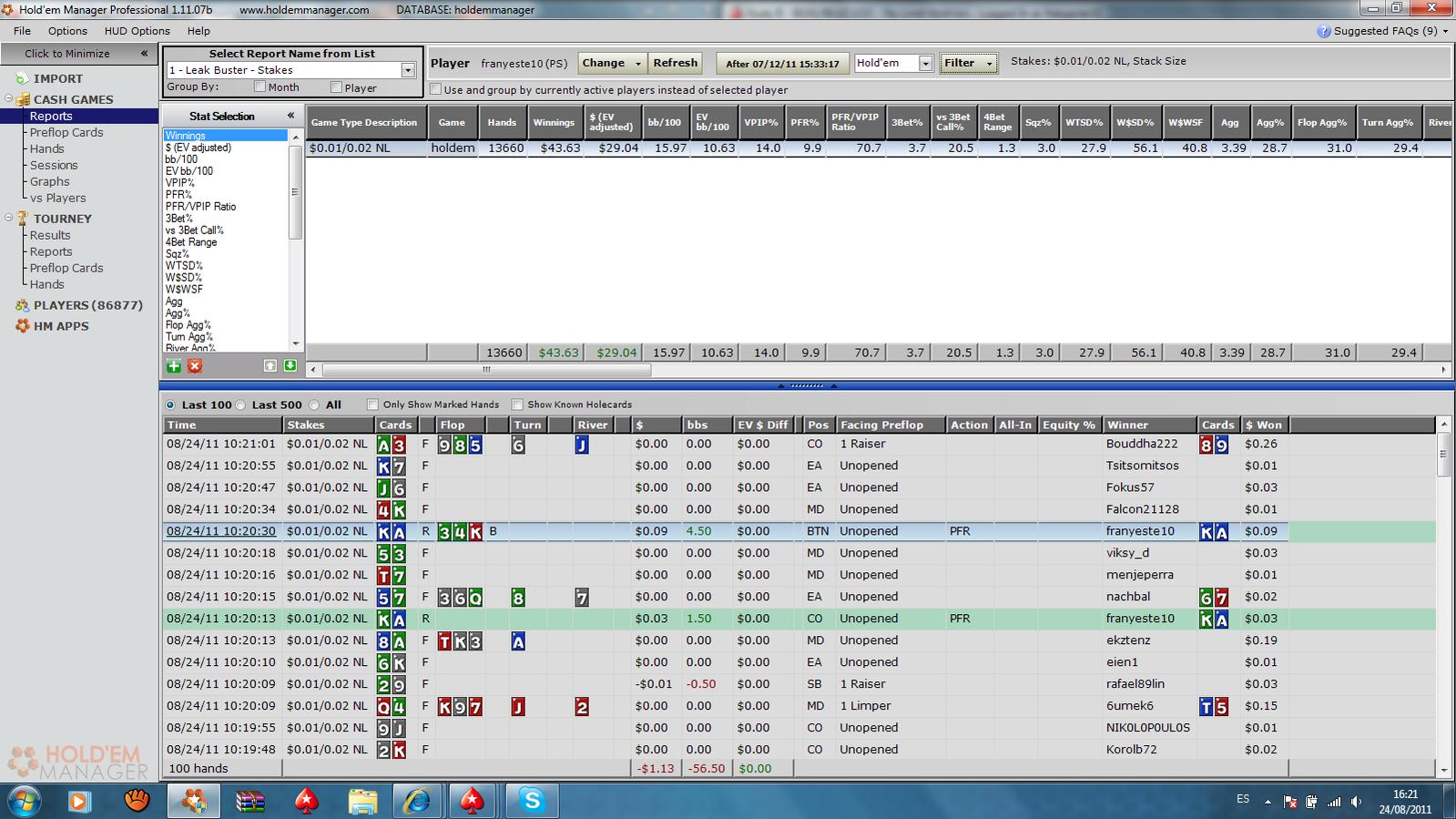1456x819 pixels.
Task: Open WinRAR from taskbar
Action: (249, 801)
